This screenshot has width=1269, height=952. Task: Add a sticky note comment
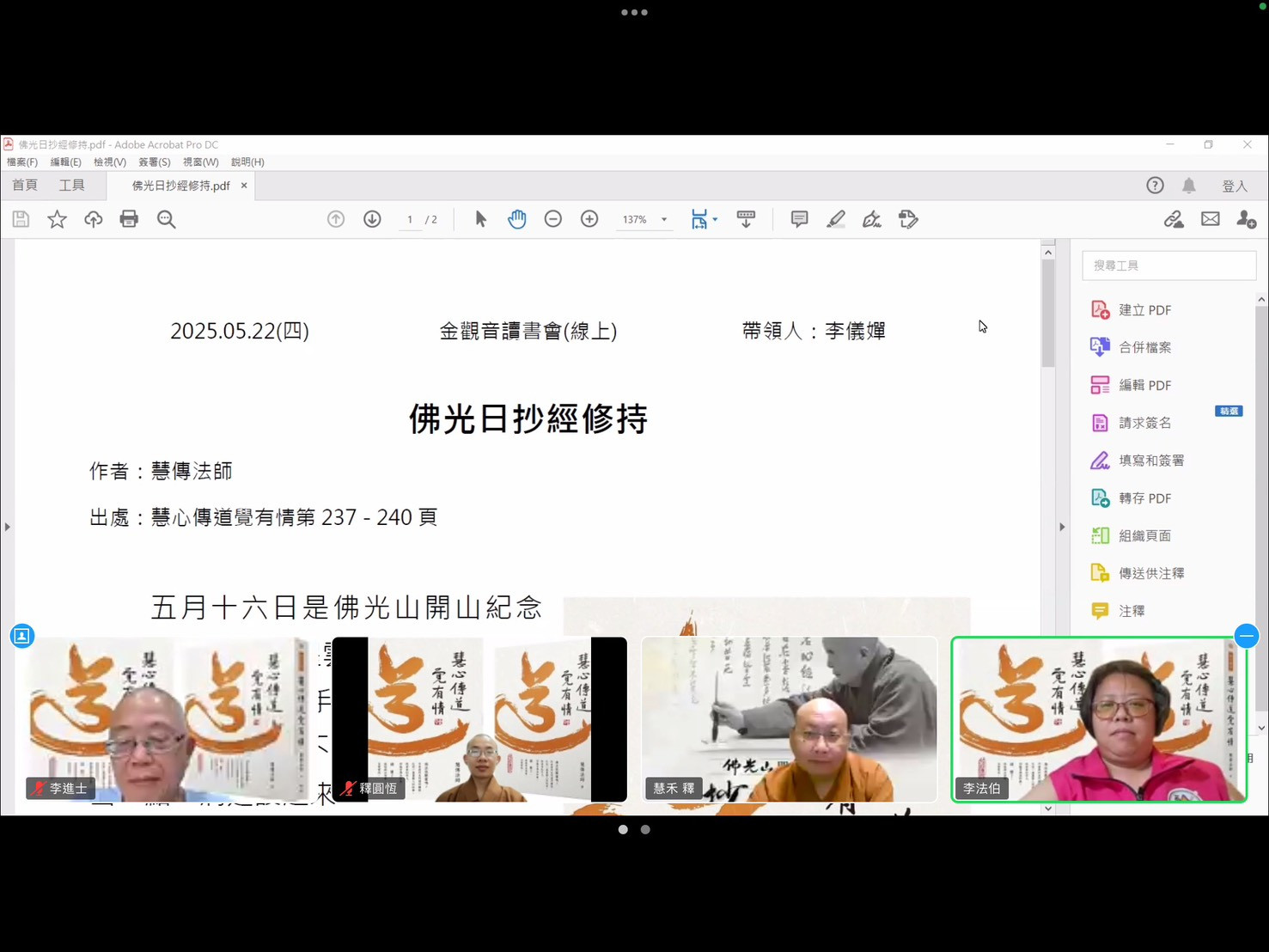pyautogui.click(x=799, y=219)
